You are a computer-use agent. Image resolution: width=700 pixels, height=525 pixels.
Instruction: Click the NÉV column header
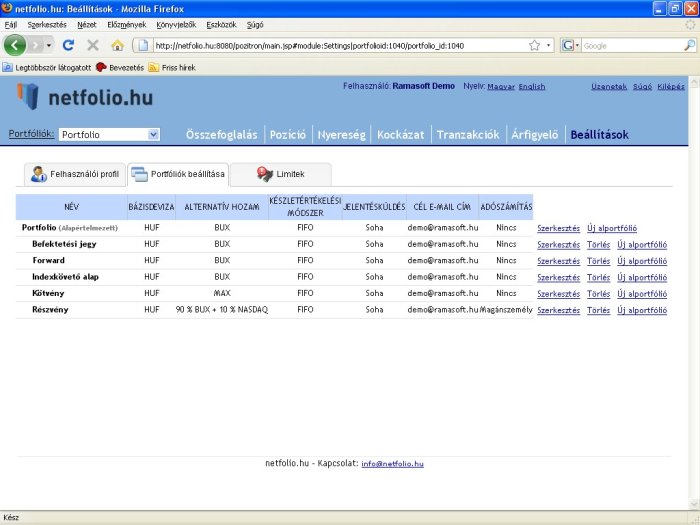tap(71, 207)
